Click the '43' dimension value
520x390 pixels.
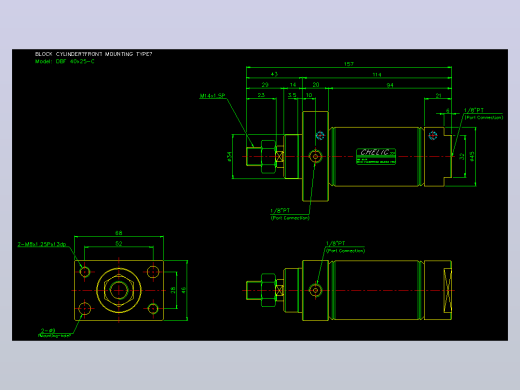coord(274,74)
